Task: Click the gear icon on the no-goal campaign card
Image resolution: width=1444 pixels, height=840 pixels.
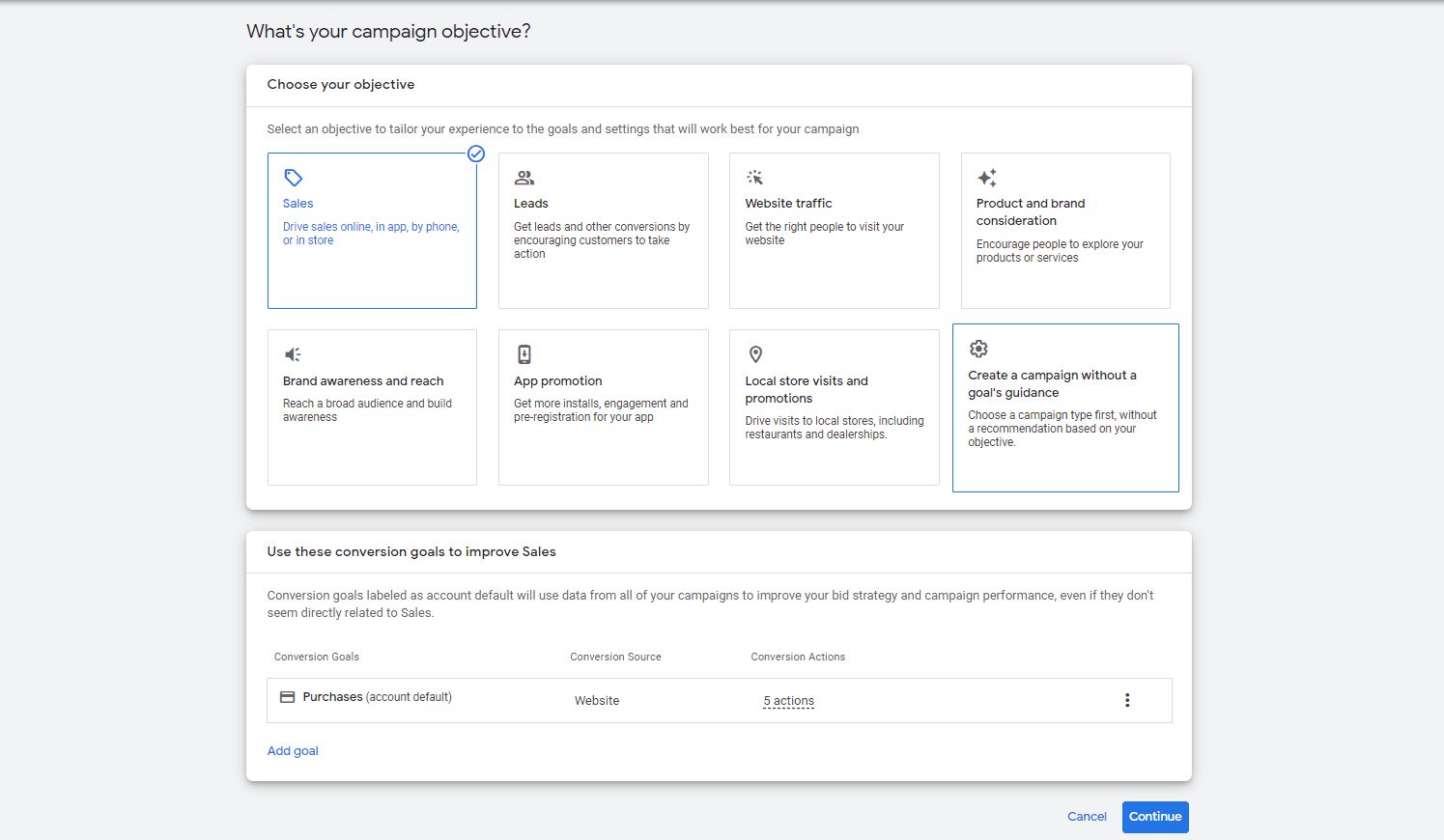Action: click(978, 349)
